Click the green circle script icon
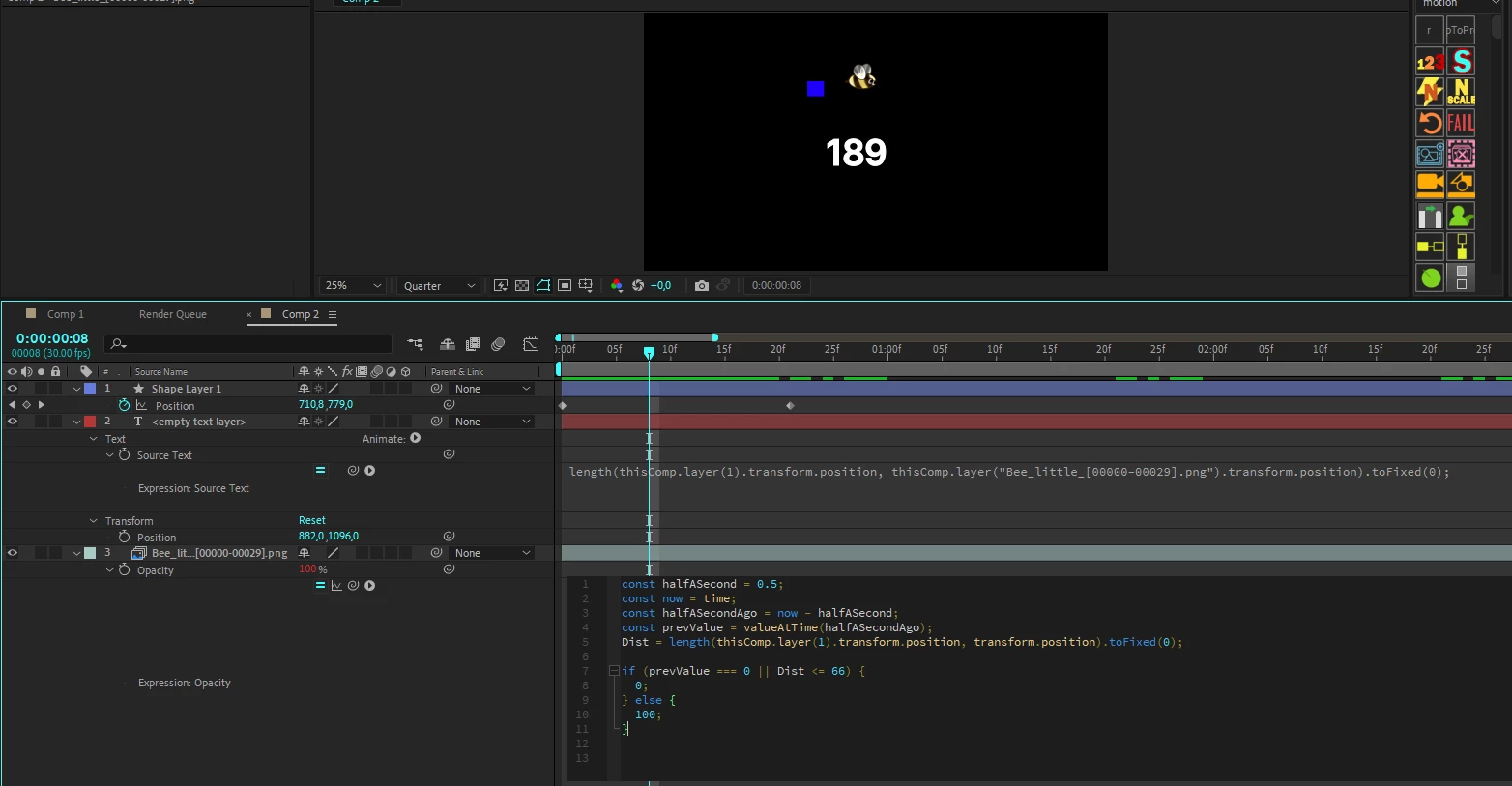This screenshot has width=1512, height=786. click(x=1430, y=277)
